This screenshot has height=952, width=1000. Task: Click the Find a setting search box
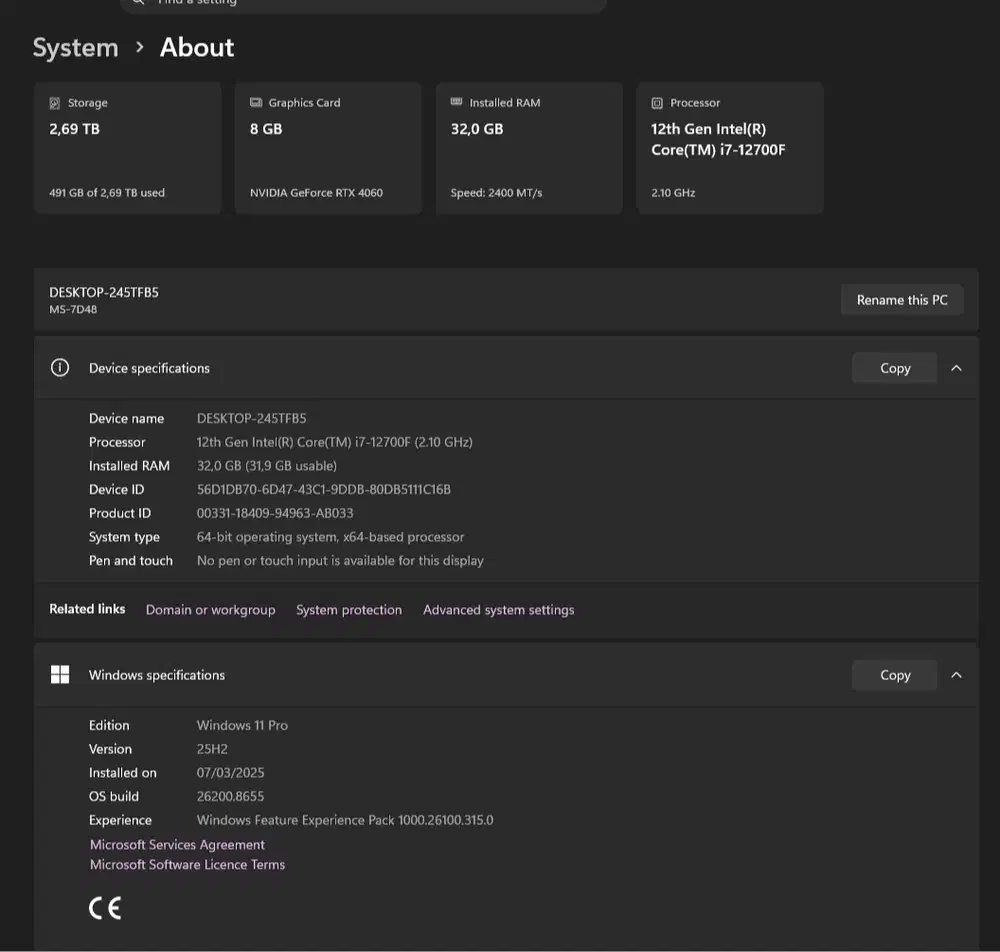pos(363,5)
